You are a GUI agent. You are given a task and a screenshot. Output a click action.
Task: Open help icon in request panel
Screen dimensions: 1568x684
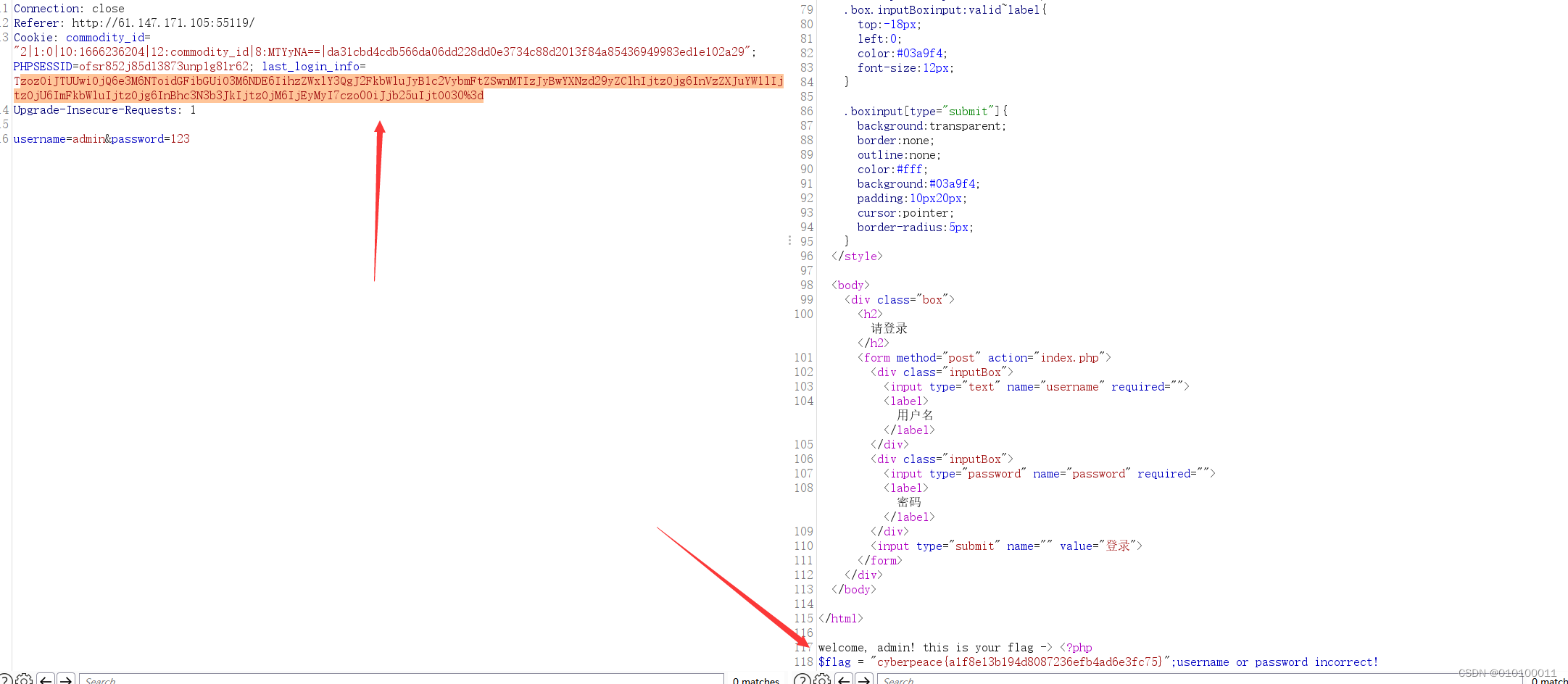4,680
